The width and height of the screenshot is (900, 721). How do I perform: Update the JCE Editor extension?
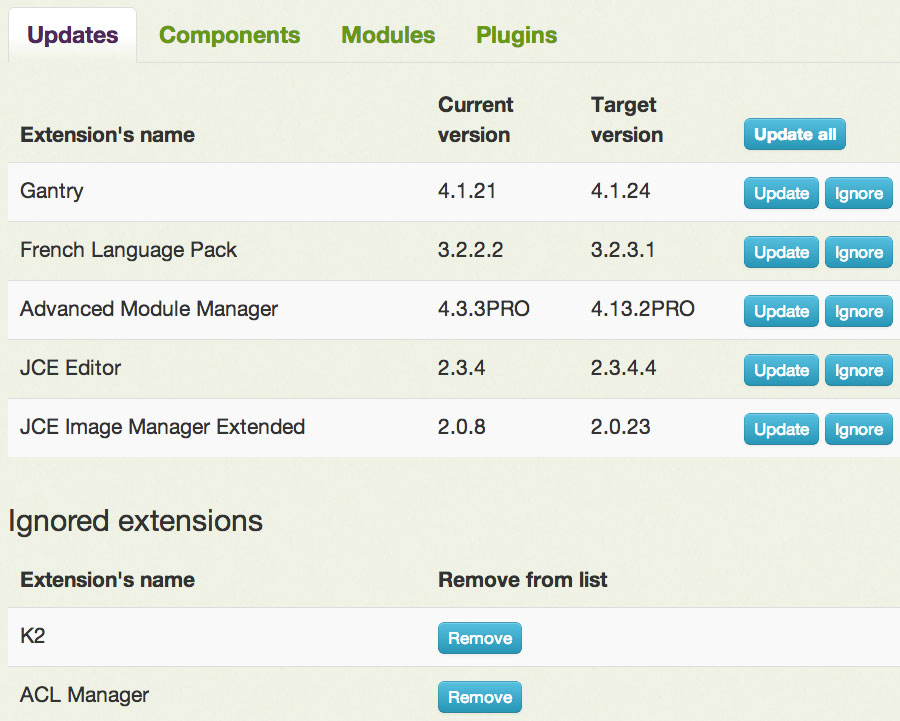(x=781, y=370)
